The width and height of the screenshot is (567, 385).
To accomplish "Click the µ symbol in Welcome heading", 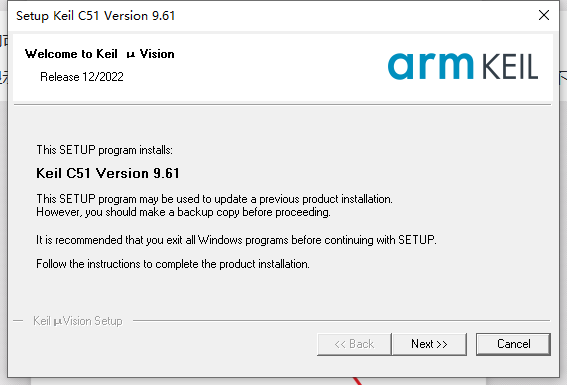I will coord(131,55).
